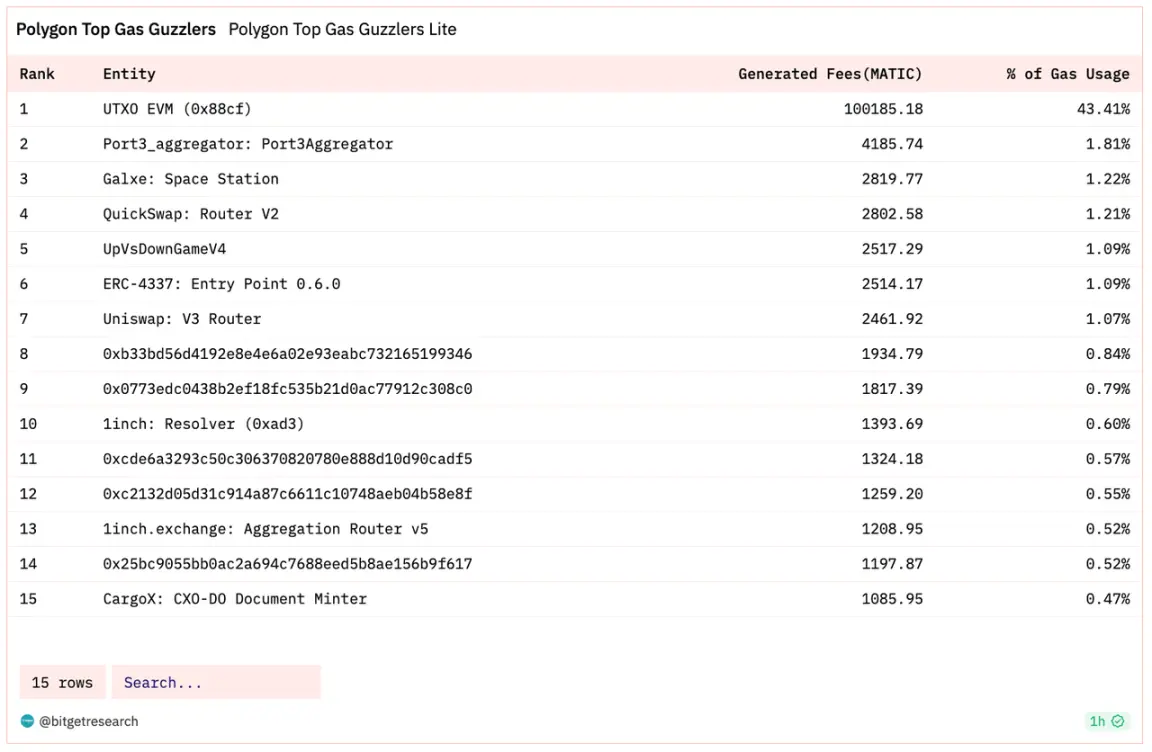Image resolution: width=1152 pixels, height=752 pixels.
Task: Click the bitgetresearch avatar icon
Action: coord(27,721)
